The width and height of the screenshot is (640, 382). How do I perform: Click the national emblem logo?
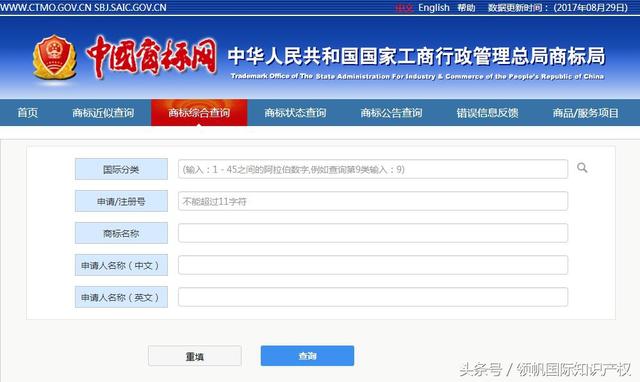(54, 58)
